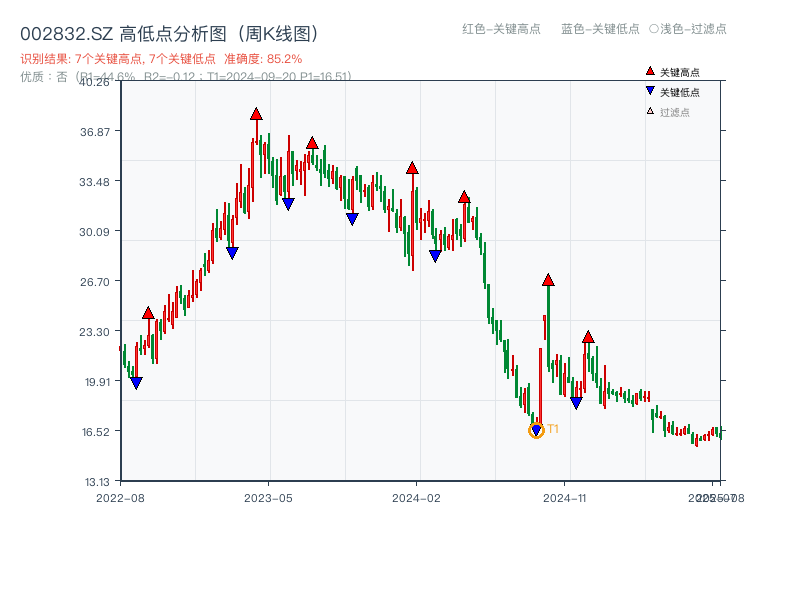The height and width of the screenshot is (600, 800).
Task: Click the x-axis label 2023-05
Action: pyautogui.click(x=268, y=498)
